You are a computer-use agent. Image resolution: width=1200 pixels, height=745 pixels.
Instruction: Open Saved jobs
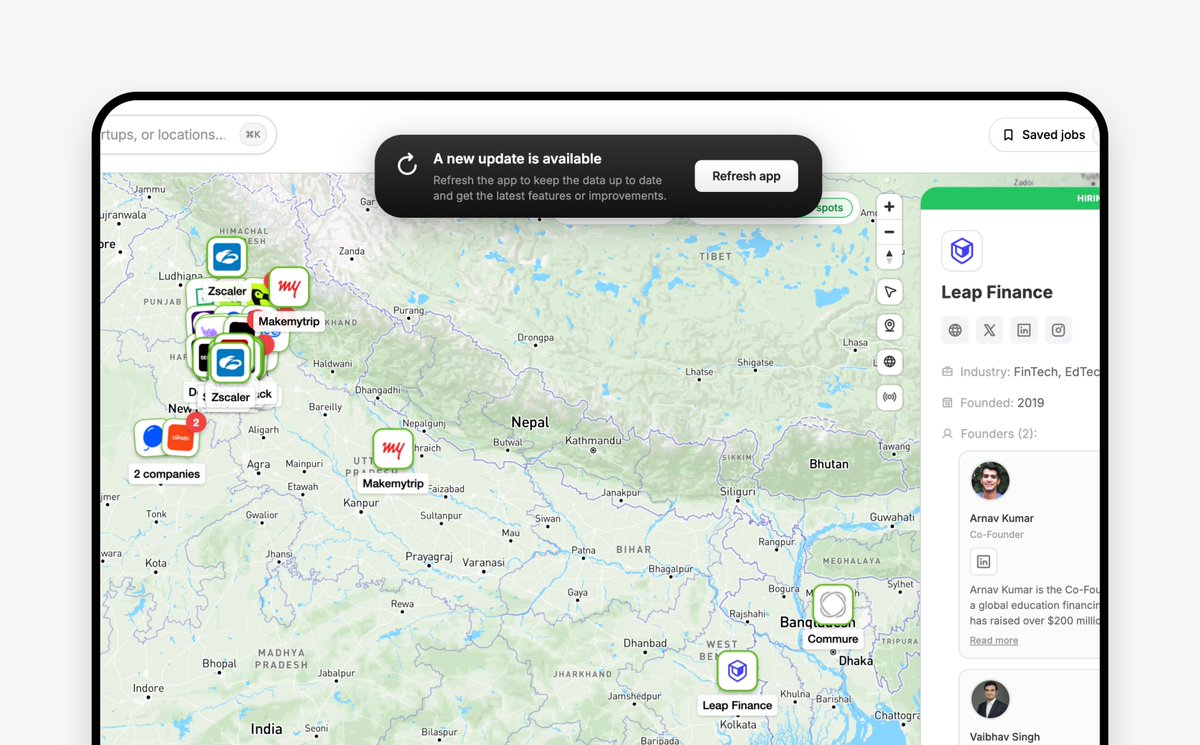[x=1044, y=135]
